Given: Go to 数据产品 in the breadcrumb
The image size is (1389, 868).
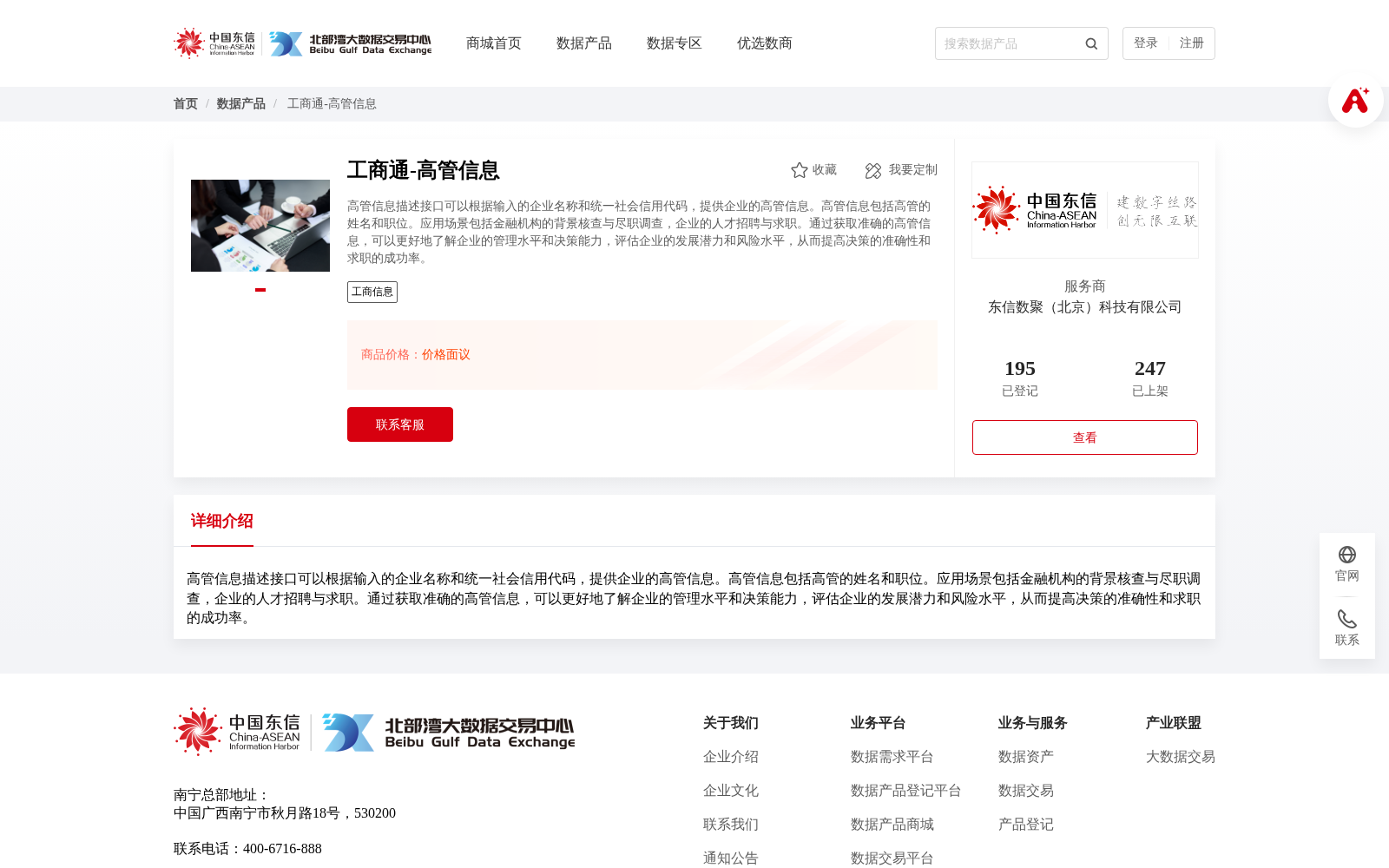Looking at the screenshot, I should (x=241, y=104).
